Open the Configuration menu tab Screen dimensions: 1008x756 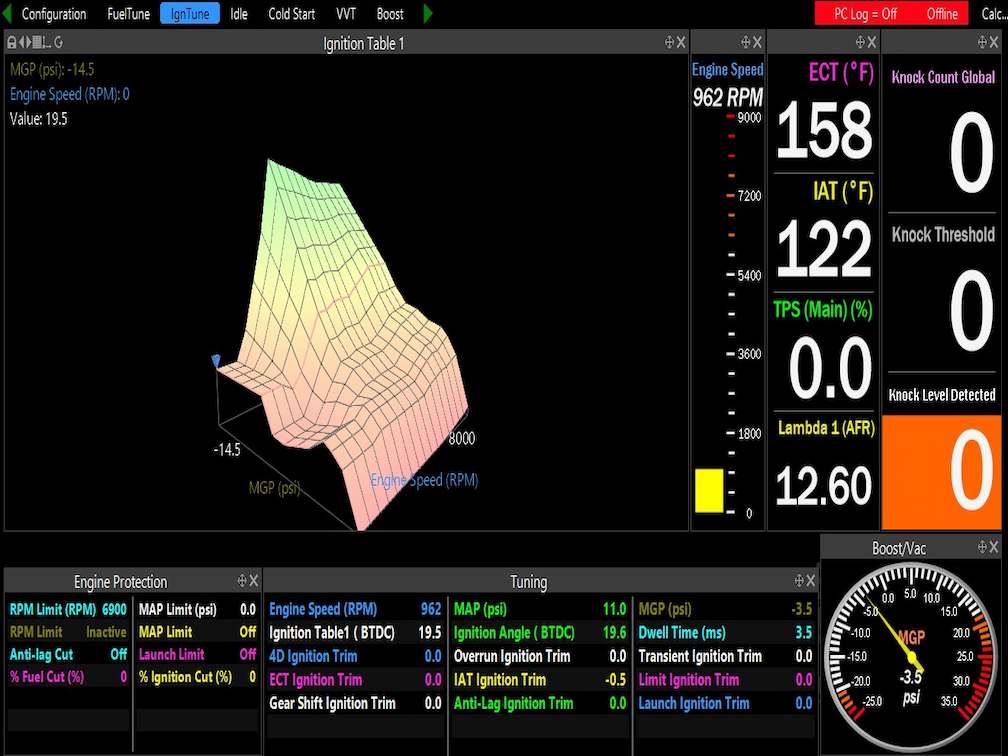pos(54,14)
